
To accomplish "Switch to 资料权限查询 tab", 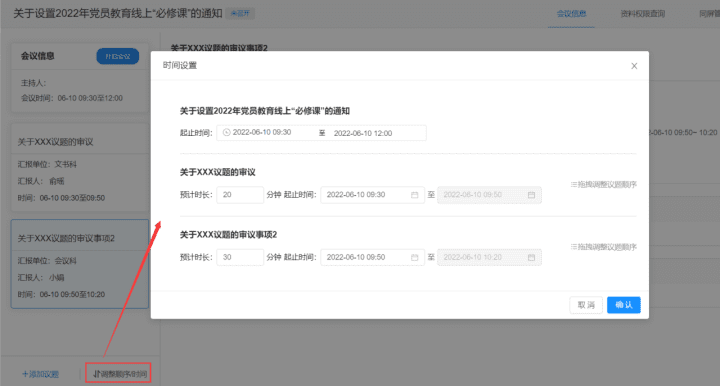I will [642, 14].
